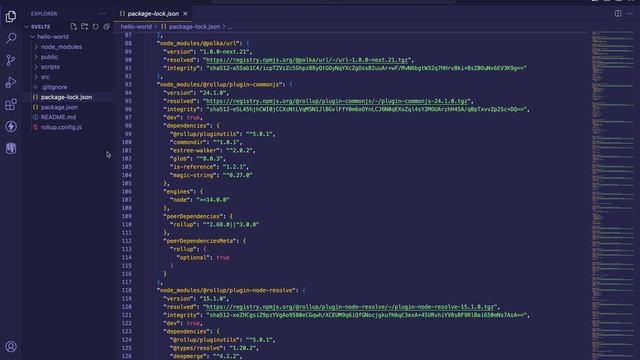640x360 pixels.
Task: Open the Accounts menu icon
Action: pyautogui.click(x=11, y=347)
